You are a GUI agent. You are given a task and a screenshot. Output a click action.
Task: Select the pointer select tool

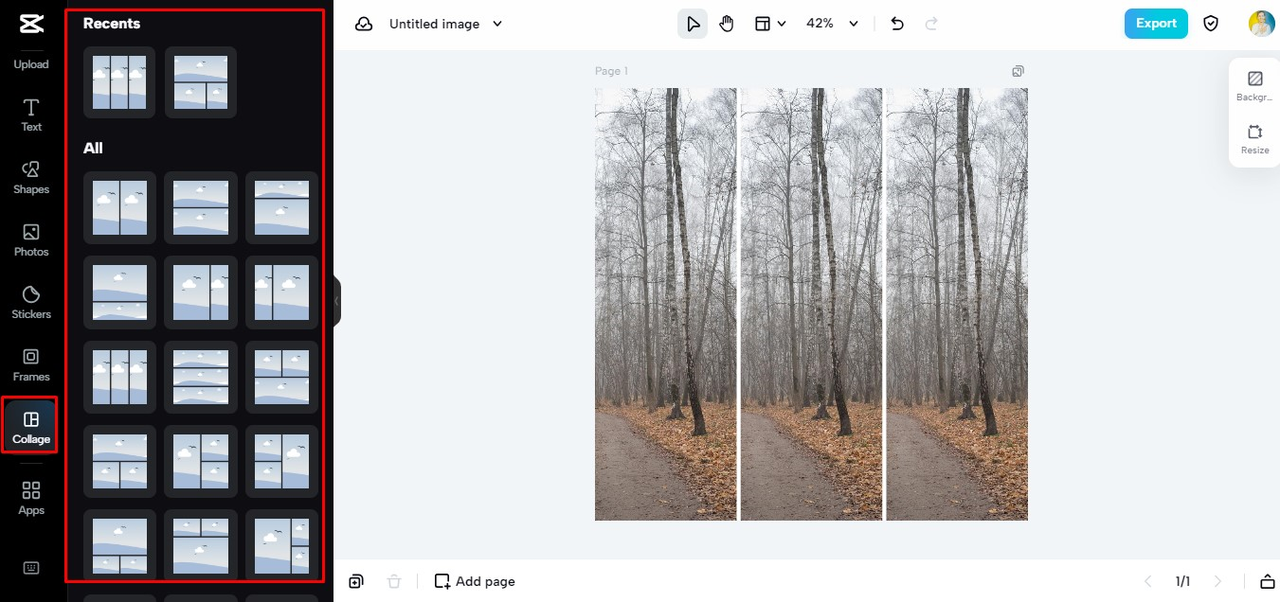click(693, 24)
